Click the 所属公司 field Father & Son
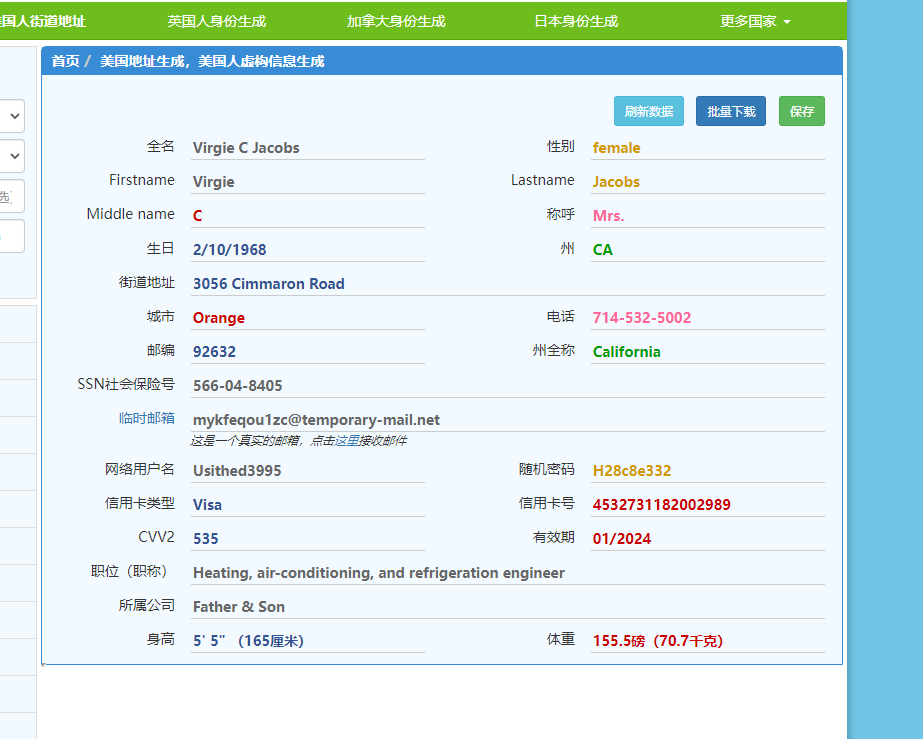Viewport: 923px width, 739px height. 507,607
